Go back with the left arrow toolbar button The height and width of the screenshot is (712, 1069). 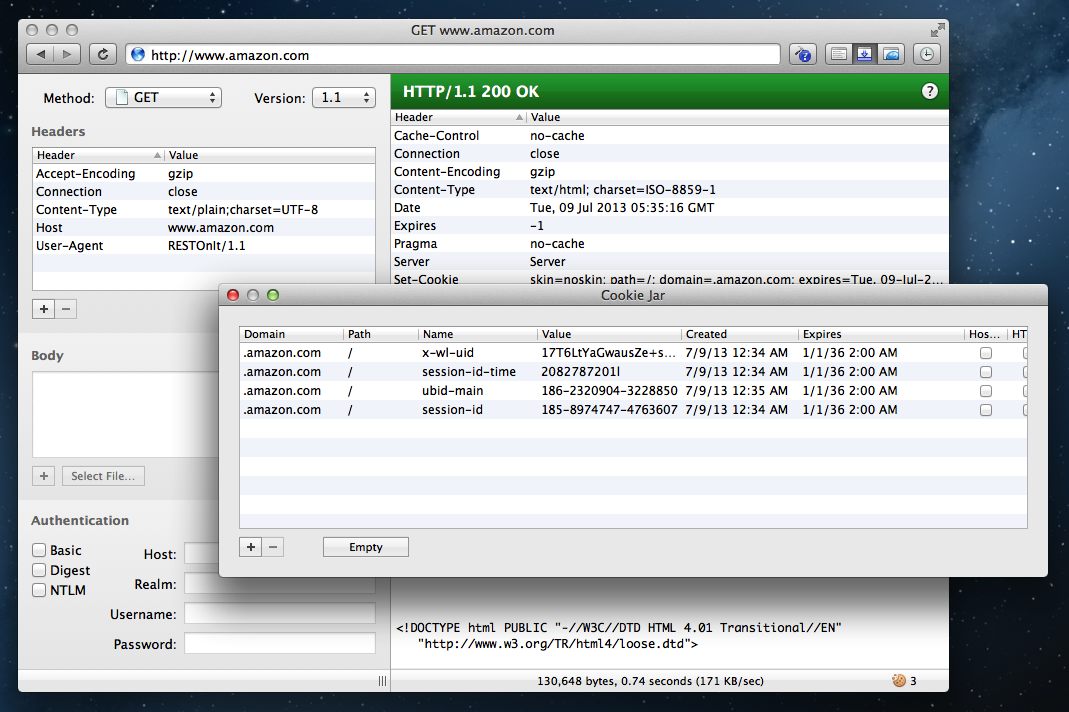(40, 55)
